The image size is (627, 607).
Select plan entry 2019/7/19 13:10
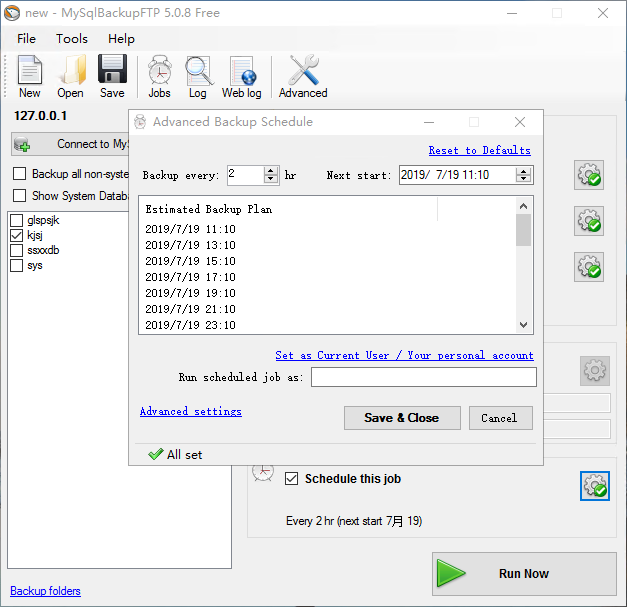tap(190, 245)
